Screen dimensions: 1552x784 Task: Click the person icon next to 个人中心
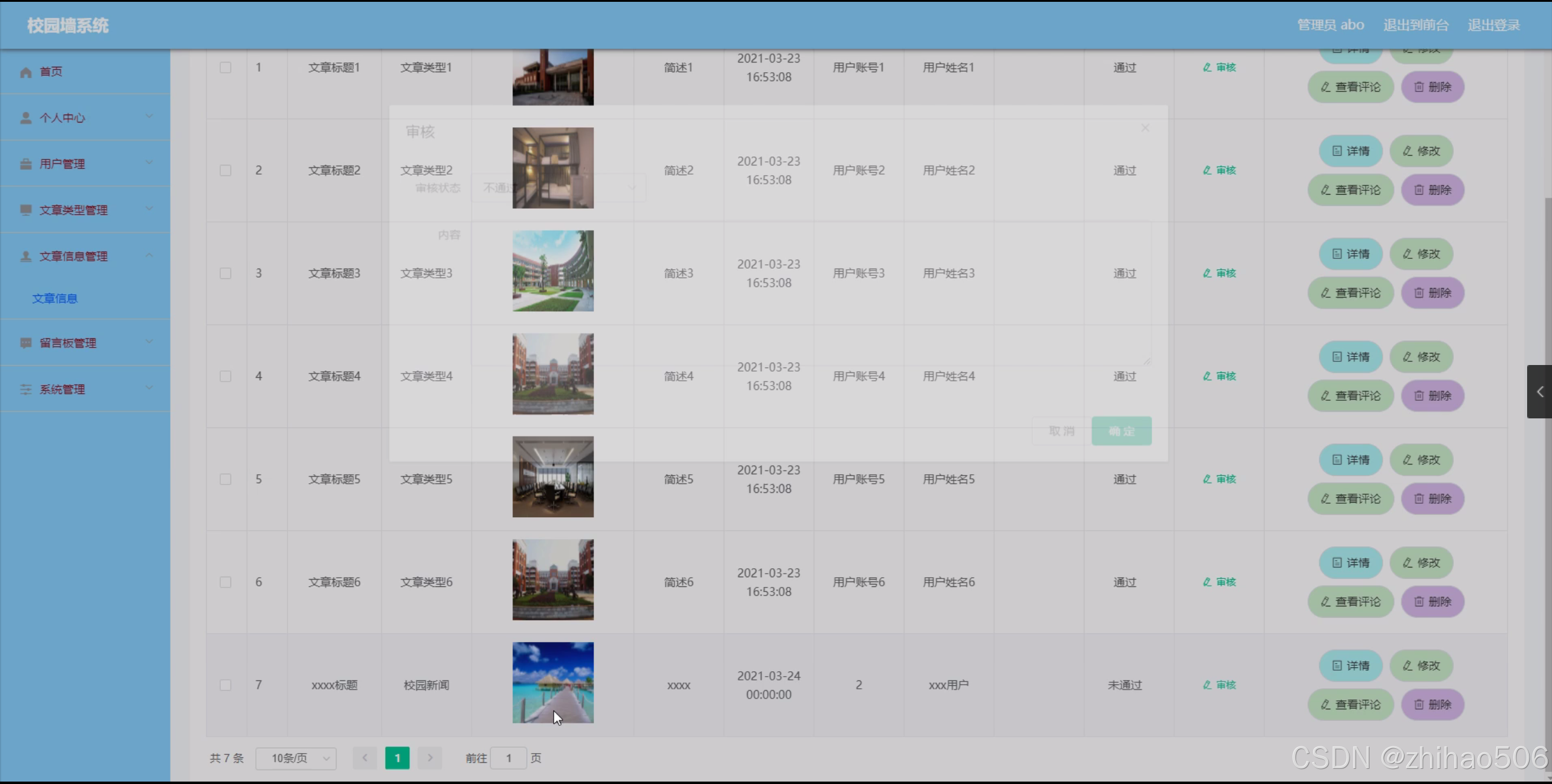point(25,118)
